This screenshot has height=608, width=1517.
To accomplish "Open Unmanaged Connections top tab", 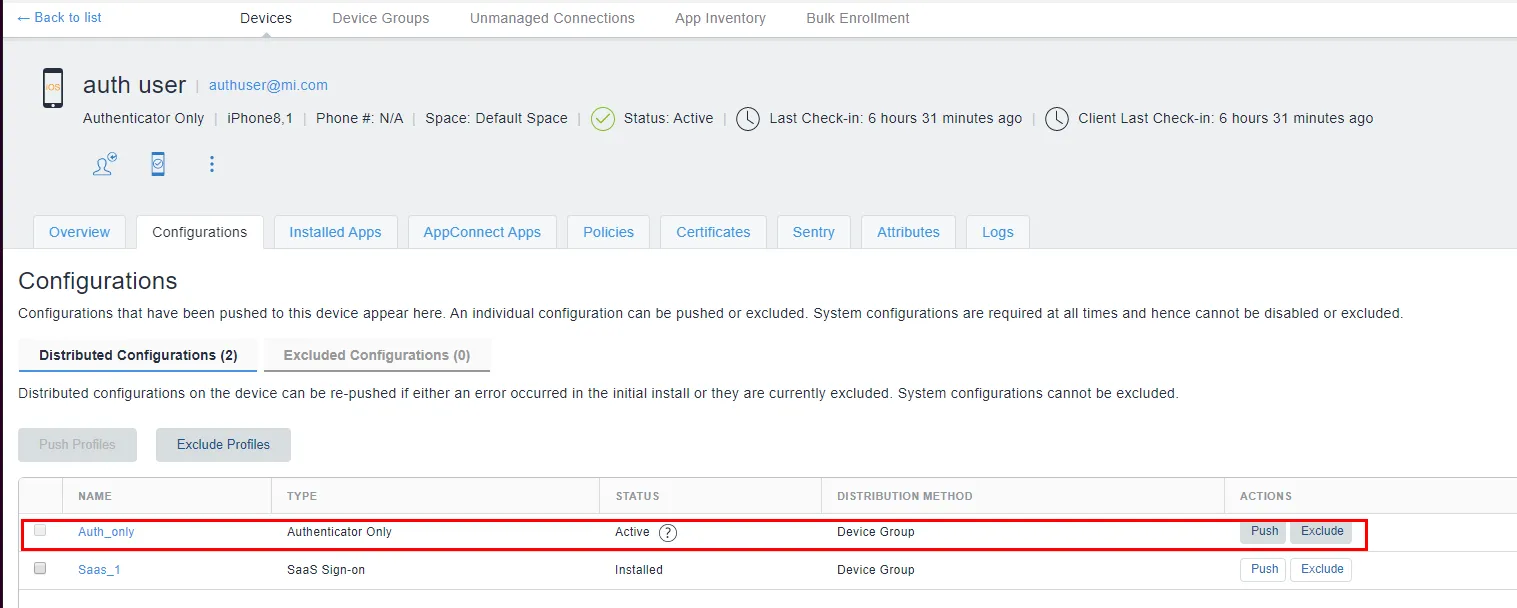I will point(552,18).
